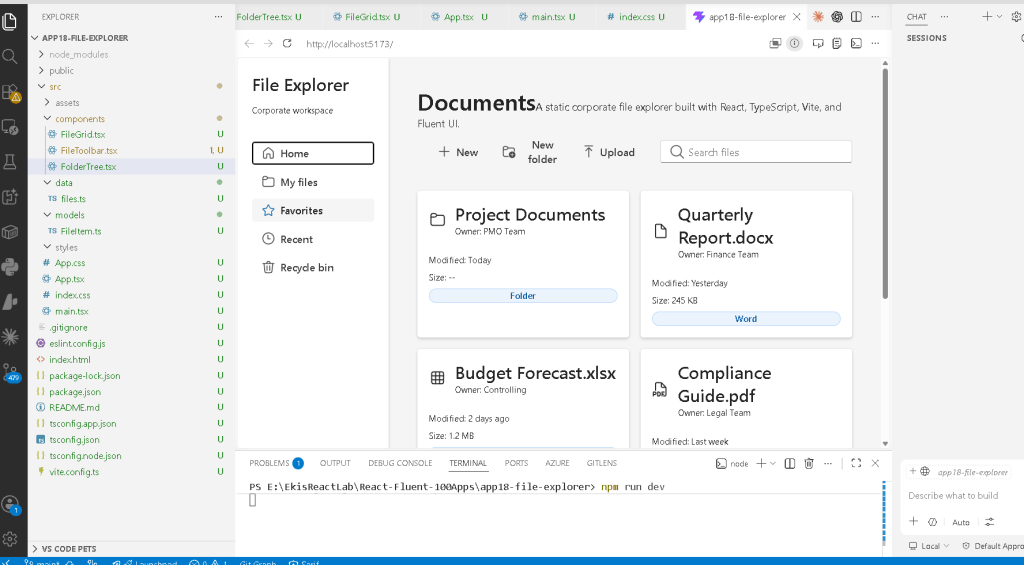
Task: Open the Testing flask icon
Action: [10, 162]
